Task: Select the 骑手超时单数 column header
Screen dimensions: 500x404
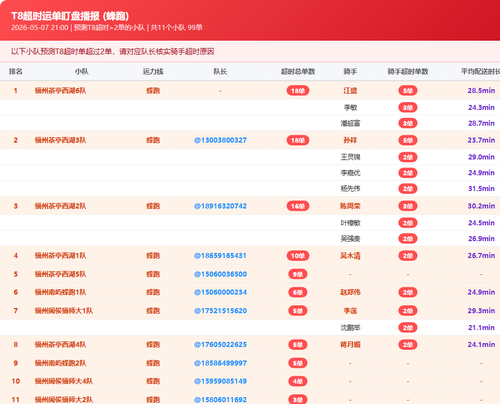Action: (408, 72)
